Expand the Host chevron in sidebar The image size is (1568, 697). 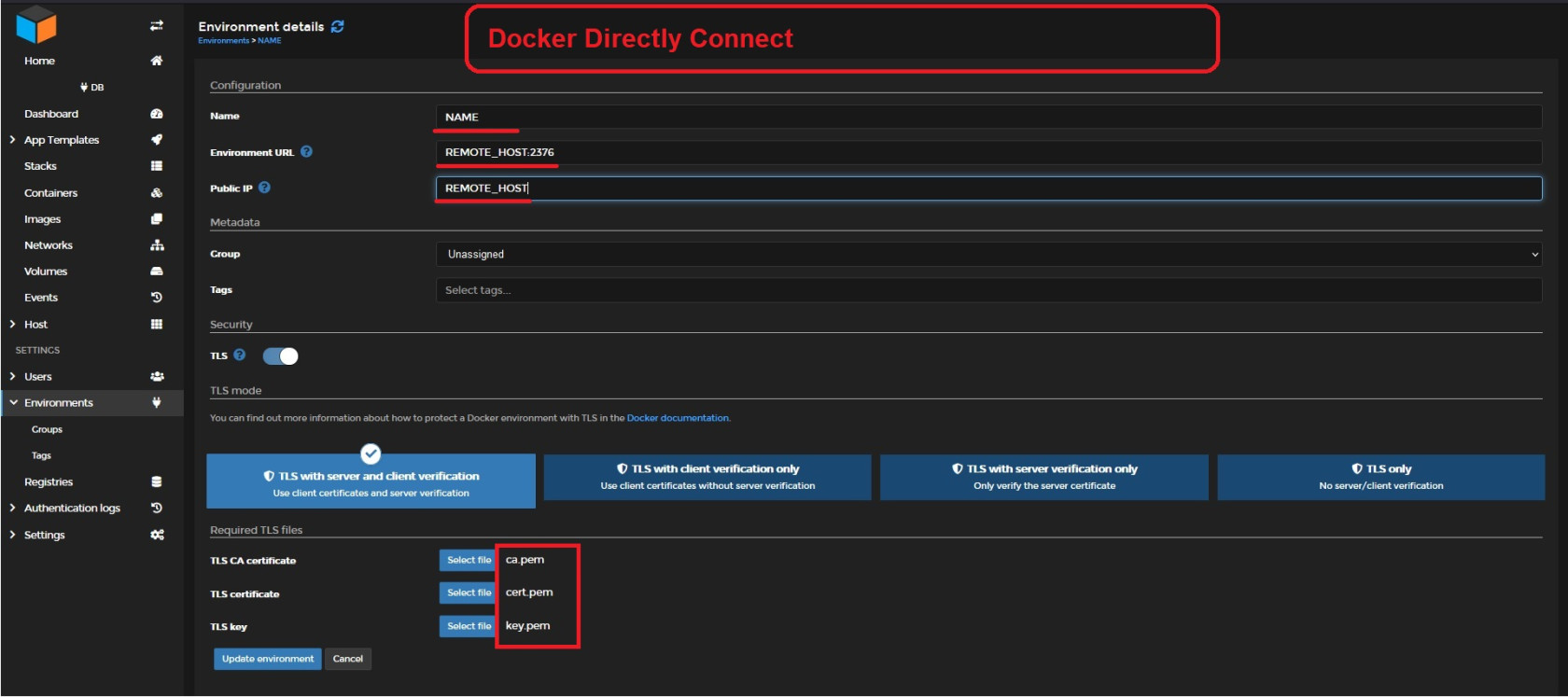tap(12, 324)
